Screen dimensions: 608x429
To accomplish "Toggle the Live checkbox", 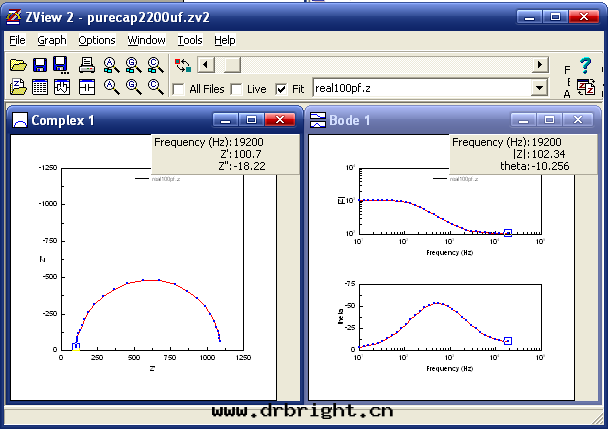I will click(236, 89).
